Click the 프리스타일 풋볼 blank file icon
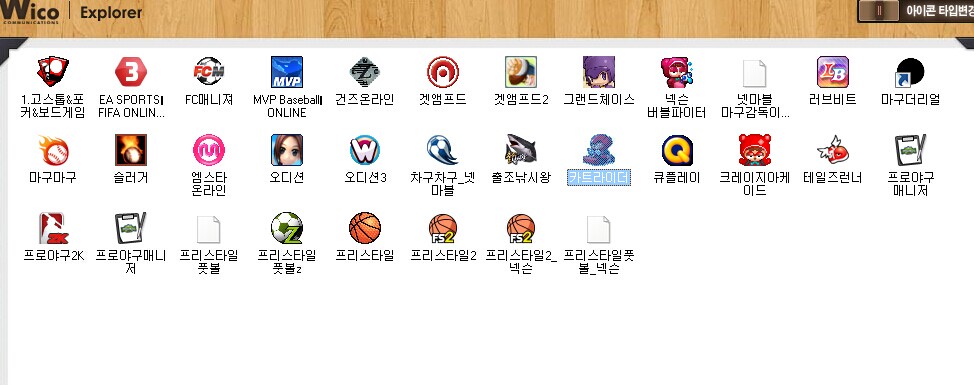Viewport: 974px width, 385px height. (209, 229)
